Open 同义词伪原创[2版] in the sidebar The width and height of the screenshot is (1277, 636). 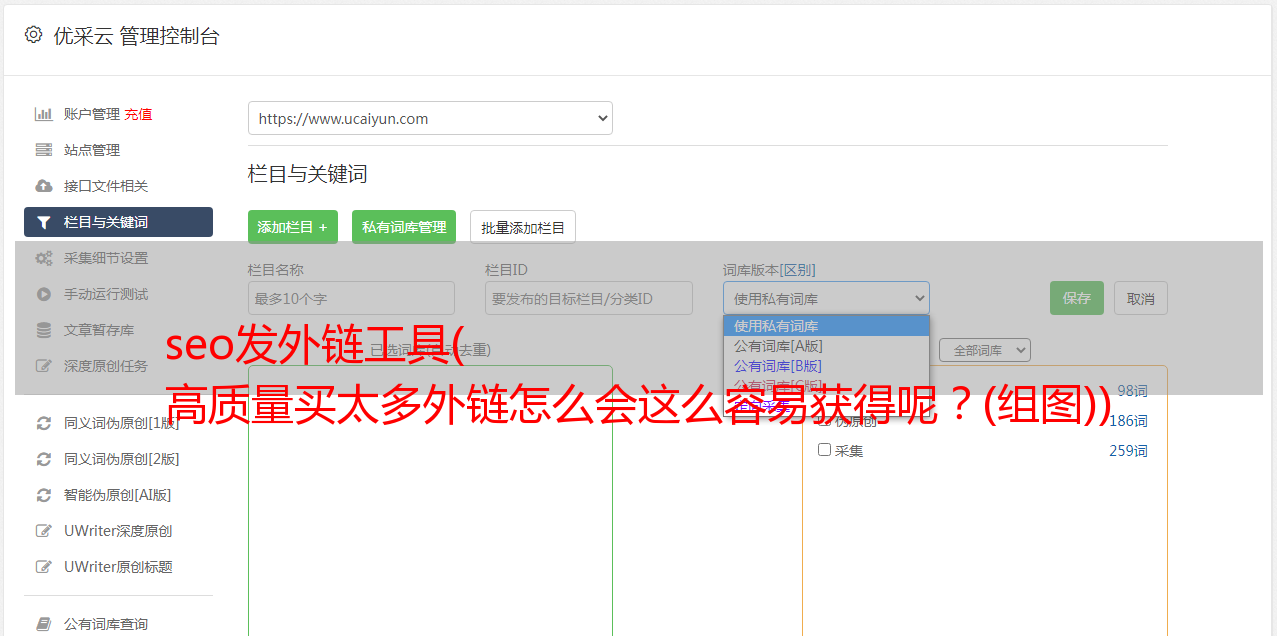click(122, 459)
